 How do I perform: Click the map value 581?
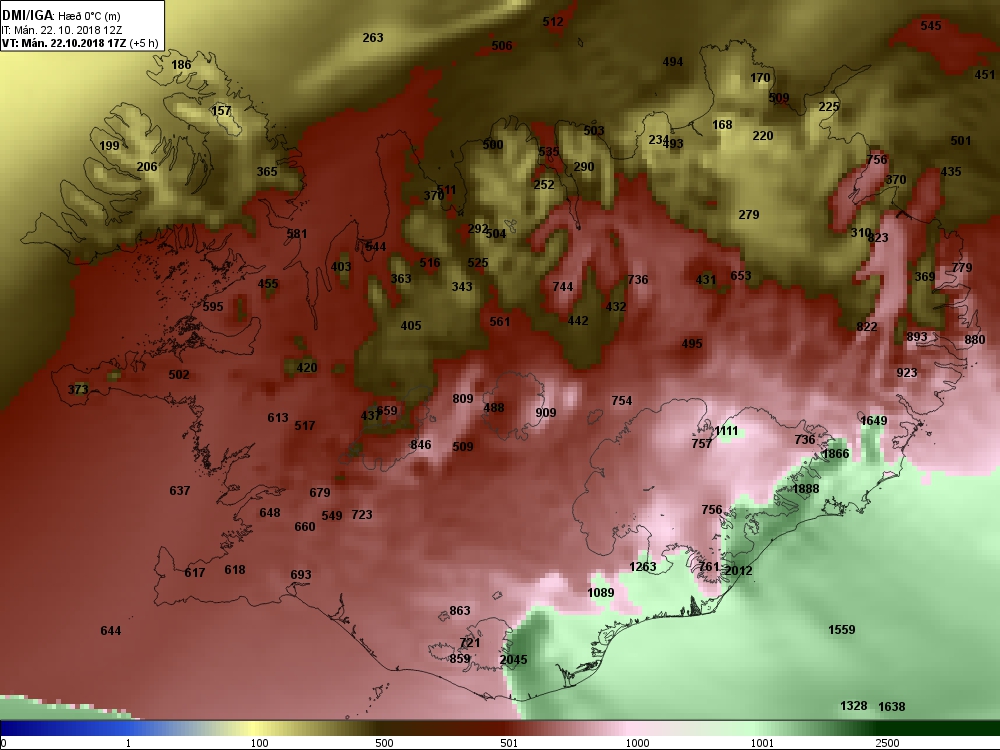297,233
